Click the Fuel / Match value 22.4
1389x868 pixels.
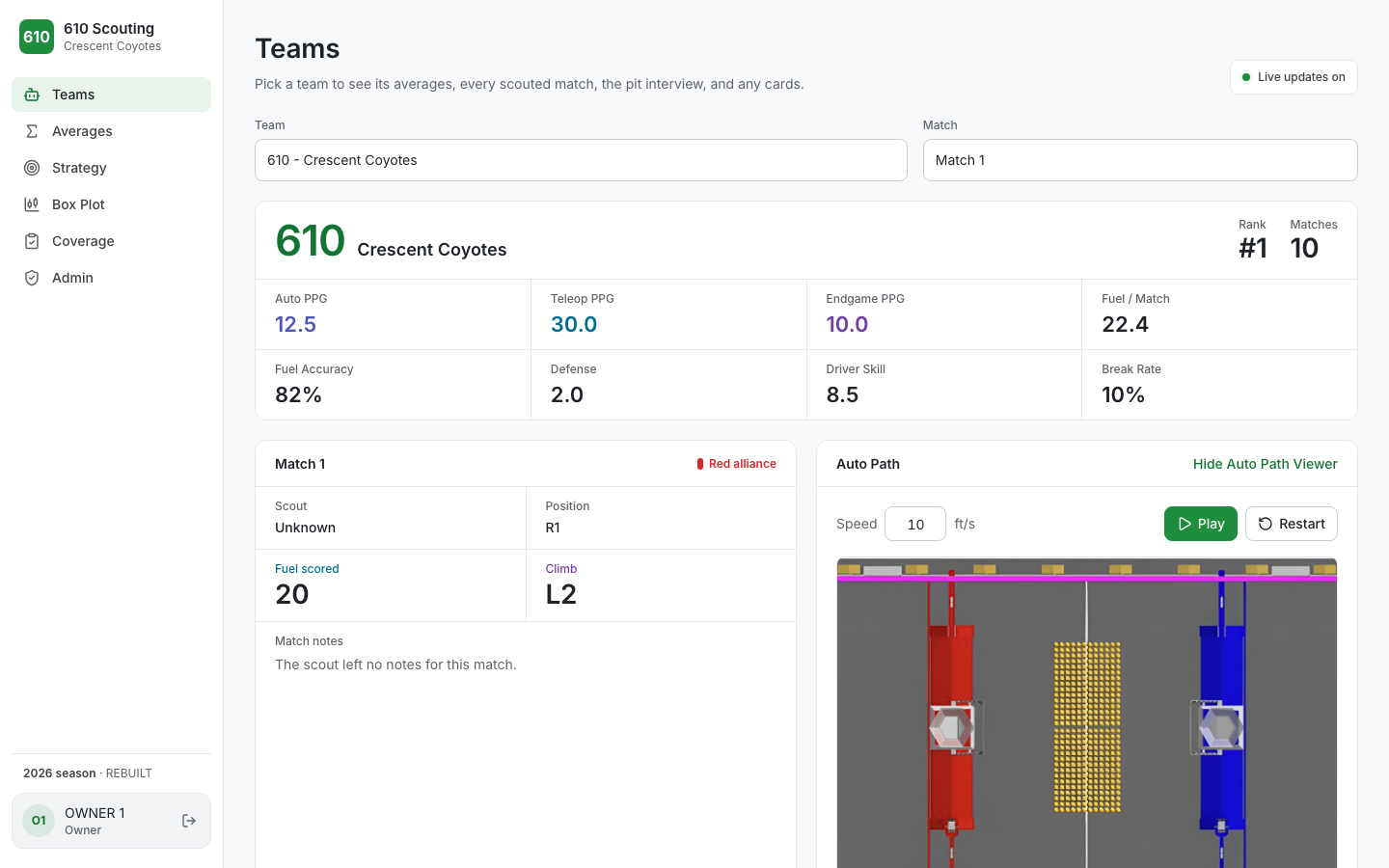[1125, 324]
